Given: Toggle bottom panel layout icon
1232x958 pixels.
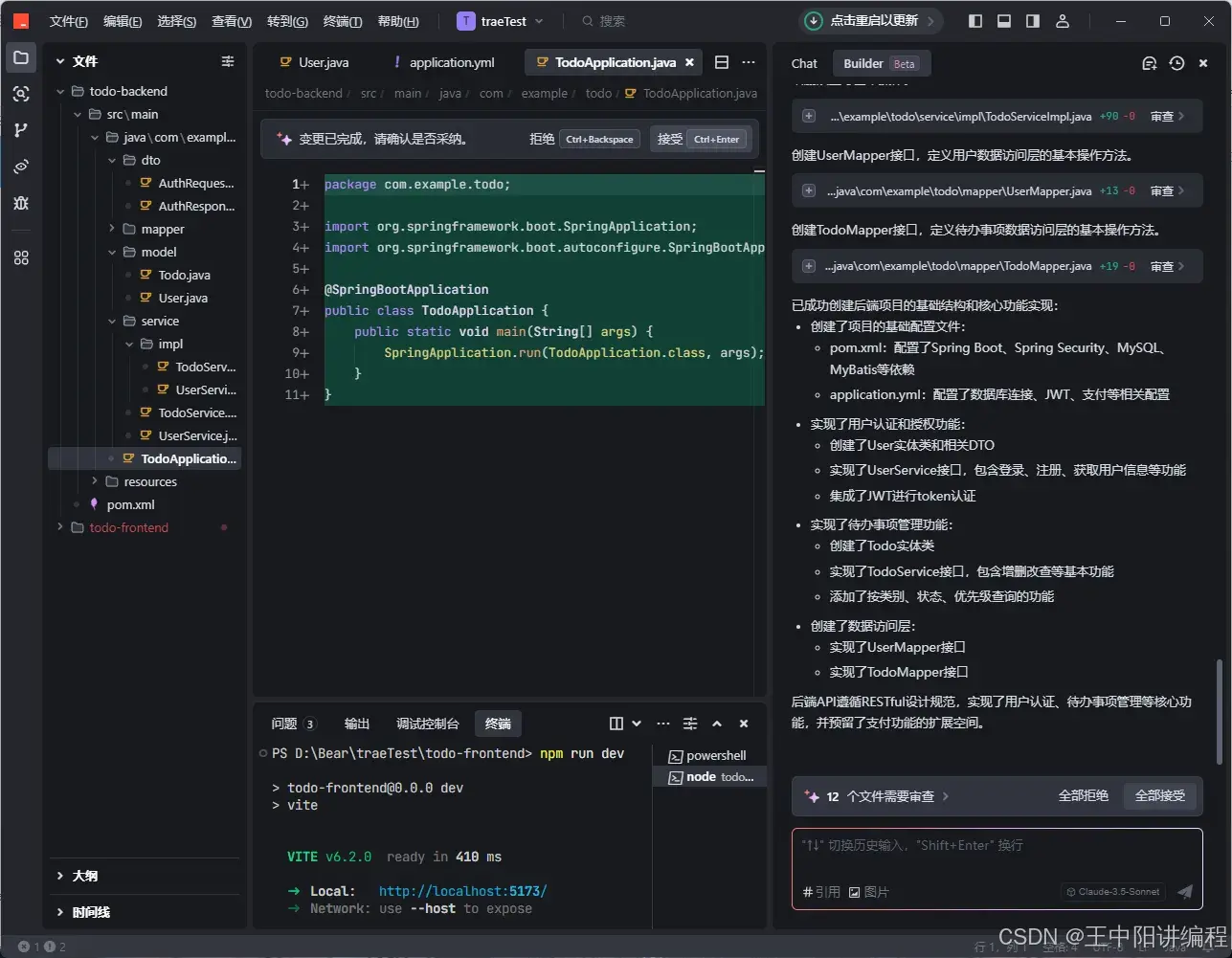Looking at the screenshot, I should (x=1004, y=21).
